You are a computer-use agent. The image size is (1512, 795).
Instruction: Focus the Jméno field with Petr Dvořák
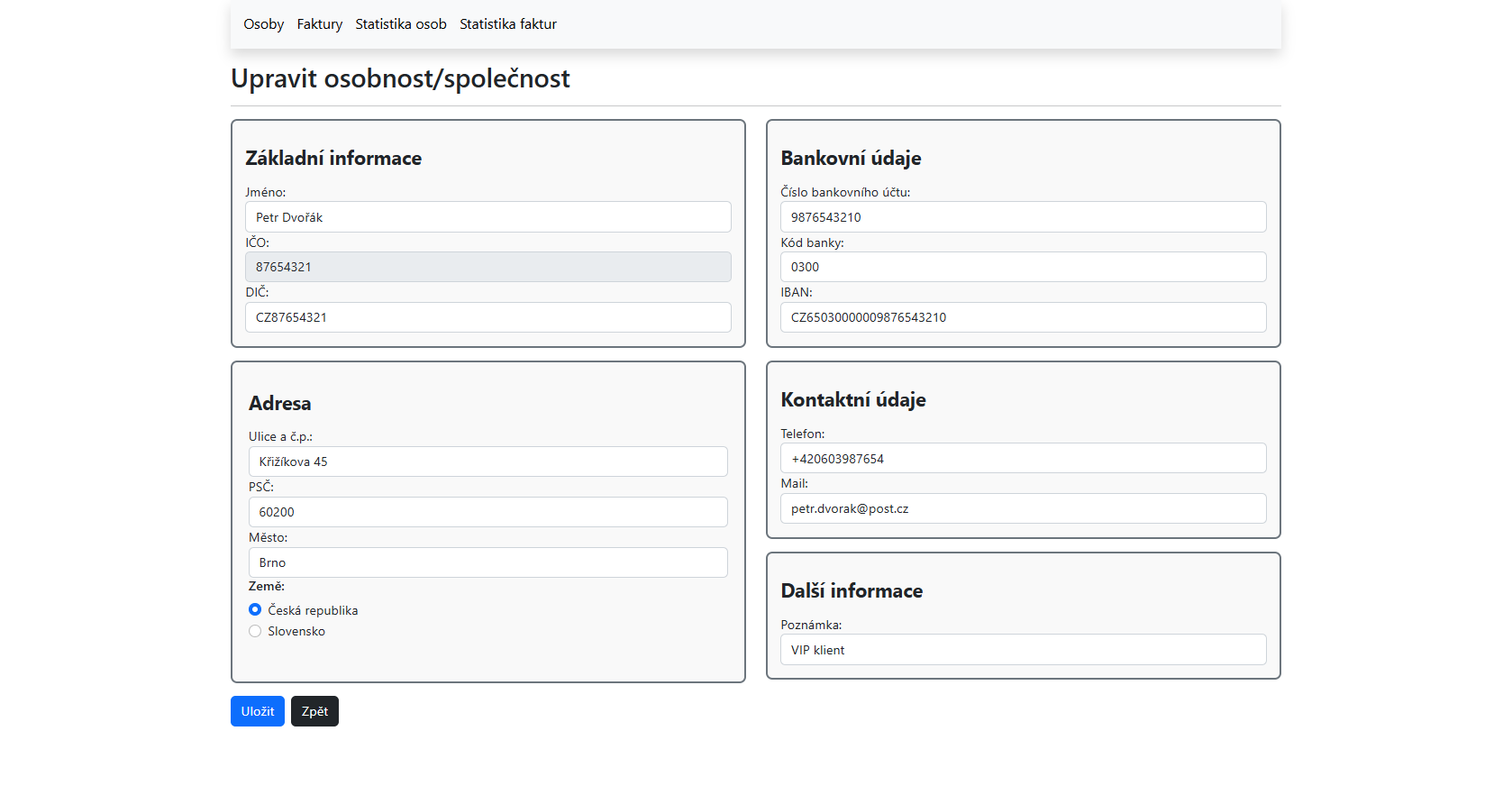coord(487,217)
